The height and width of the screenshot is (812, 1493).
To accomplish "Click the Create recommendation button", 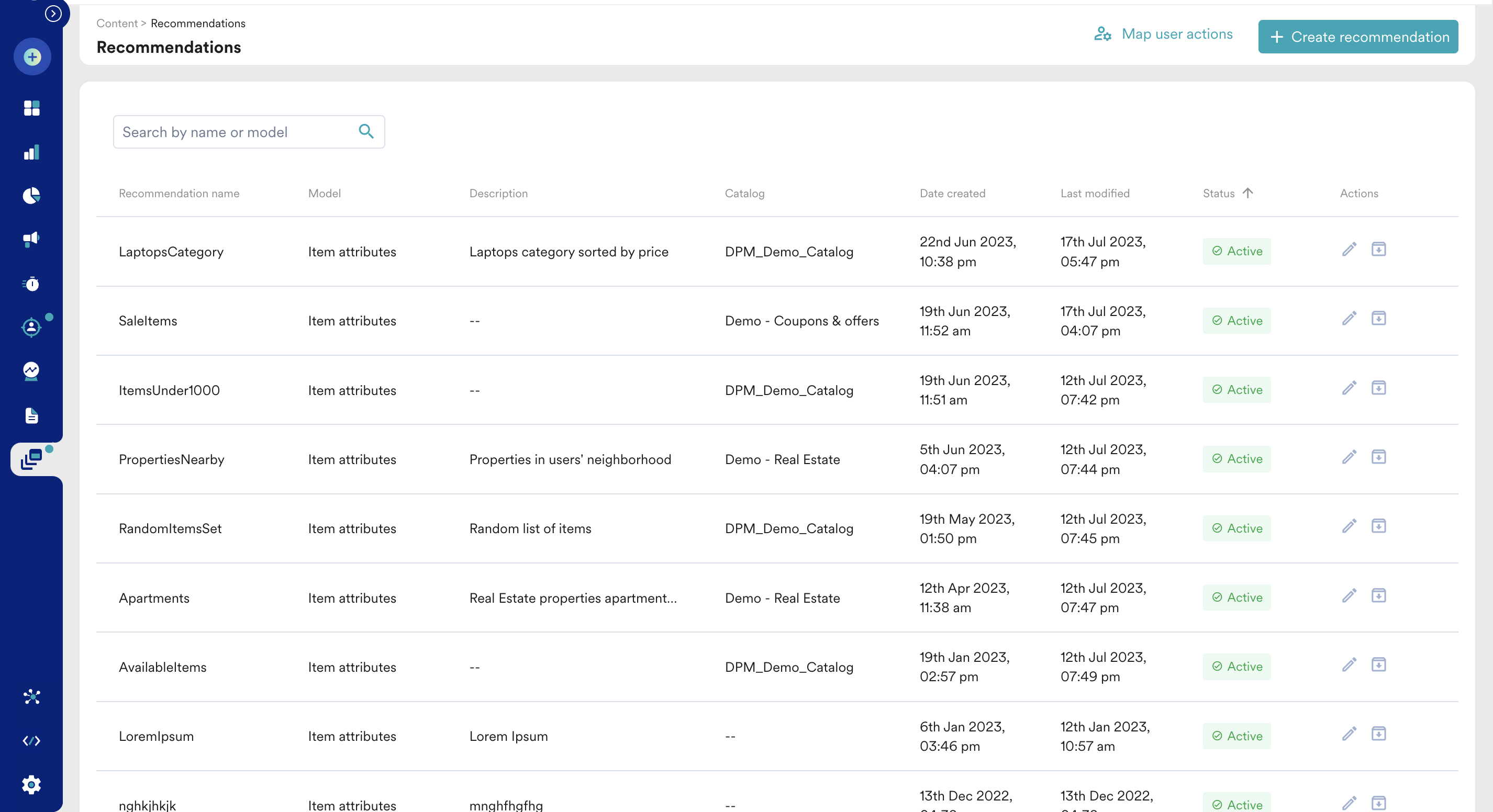I will click(x=1357, y=37).
